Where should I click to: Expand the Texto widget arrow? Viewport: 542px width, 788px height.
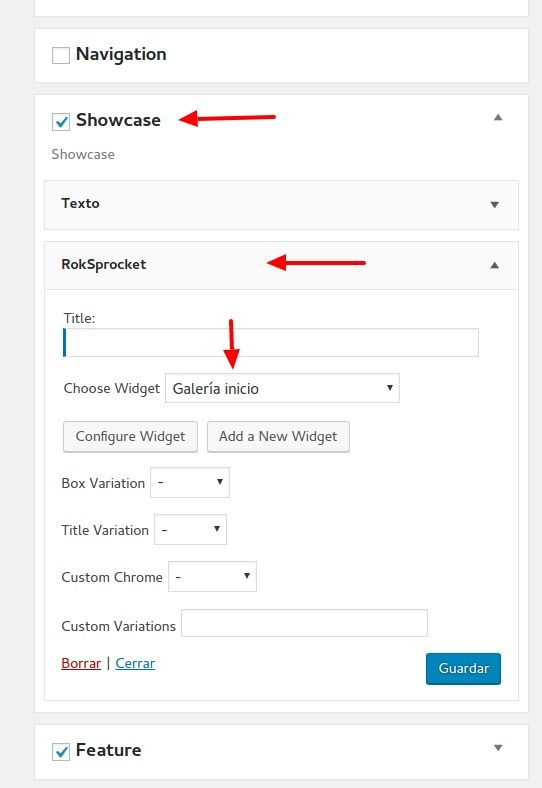pyautogui.click(x=495, y=205)
